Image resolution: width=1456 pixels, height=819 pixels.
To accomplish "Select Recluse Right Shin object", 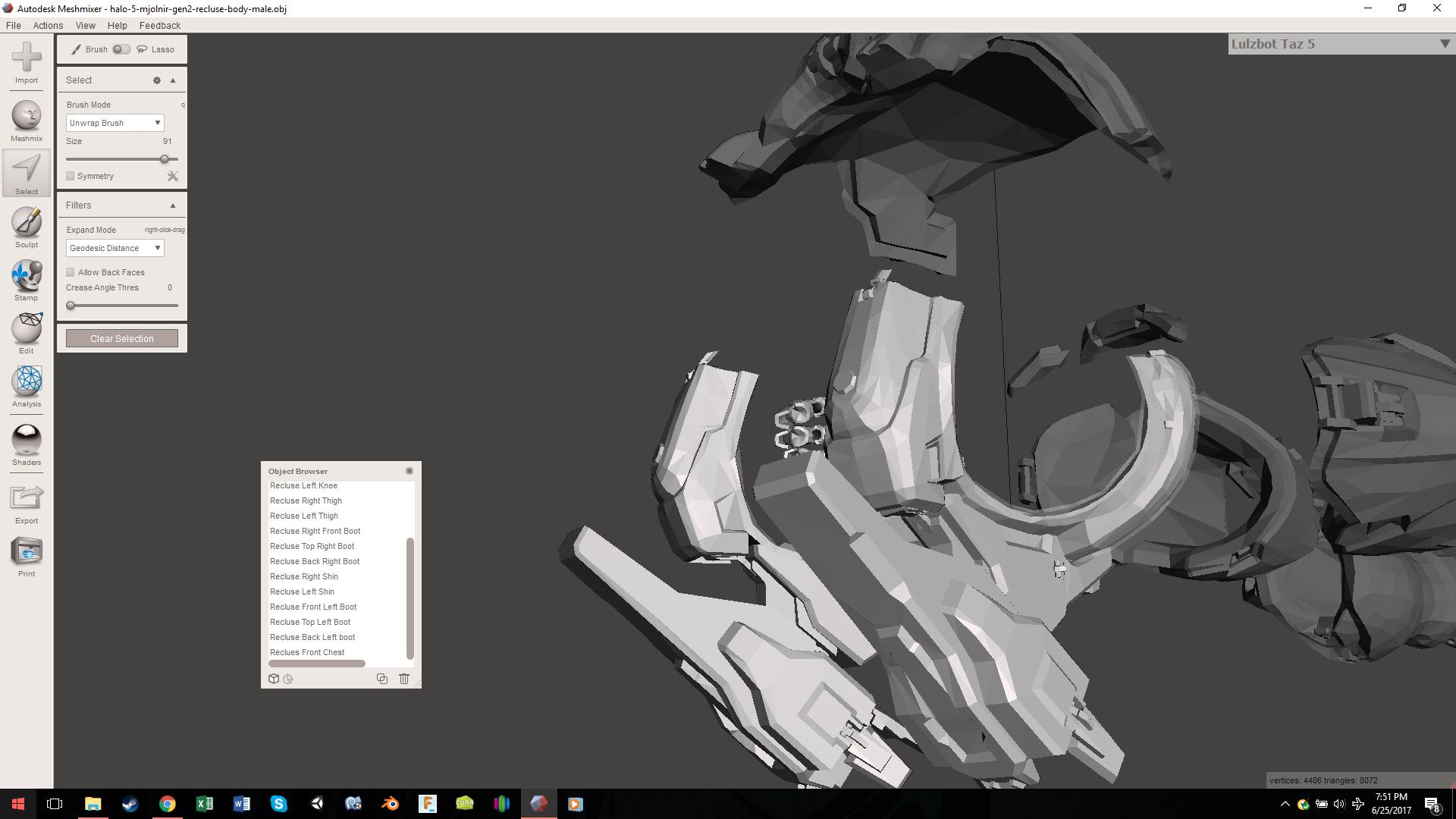I will (x=304, y=576).
